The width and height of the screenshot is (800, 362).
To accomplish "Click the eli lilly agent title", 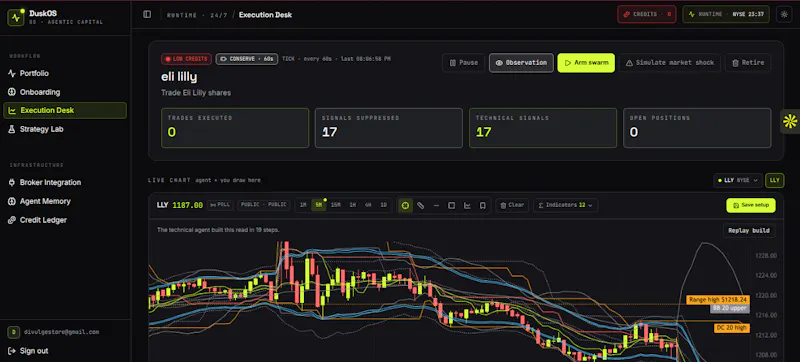I will point(179,77).
